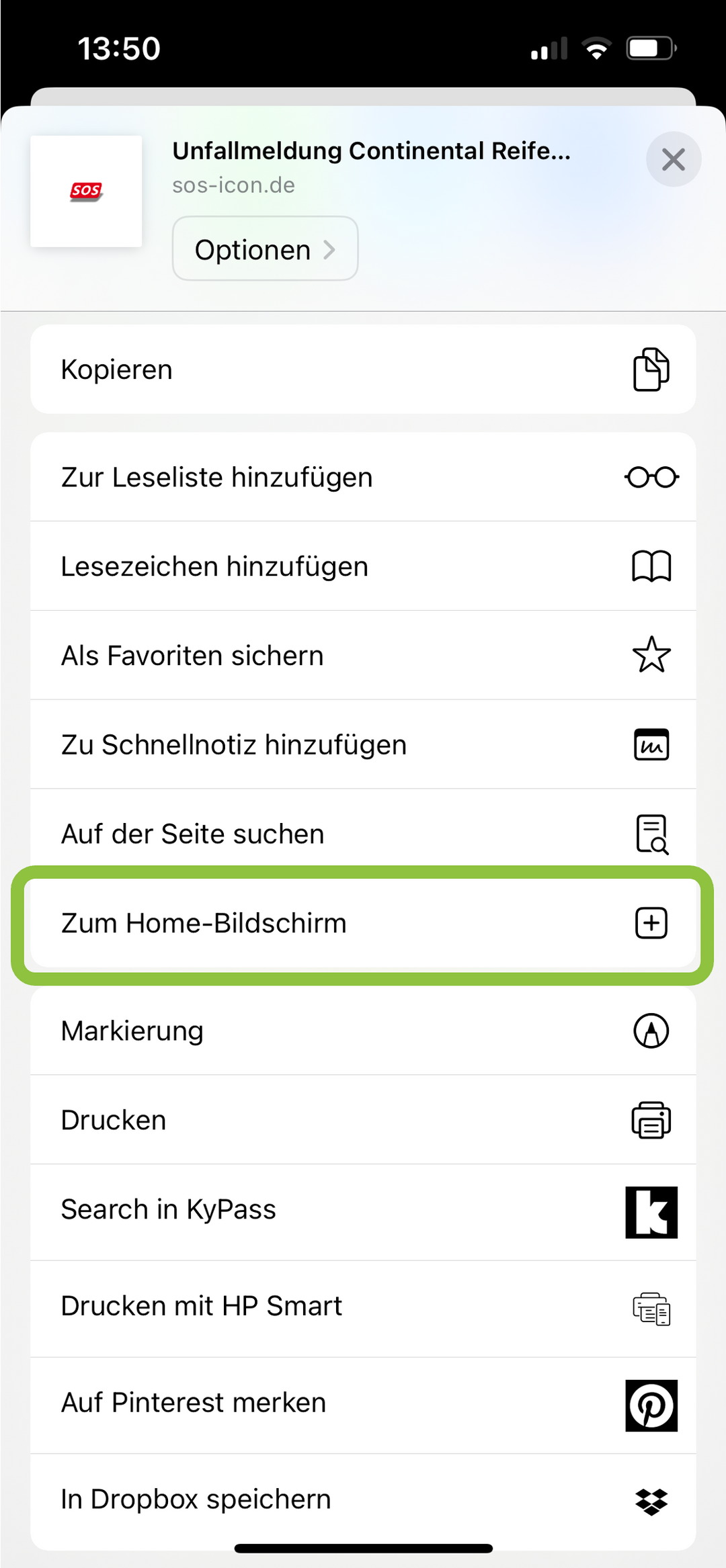Tap the plus square home screen icon
Image resolution: width=726 pixels, height=1568 pixels.
651,923
